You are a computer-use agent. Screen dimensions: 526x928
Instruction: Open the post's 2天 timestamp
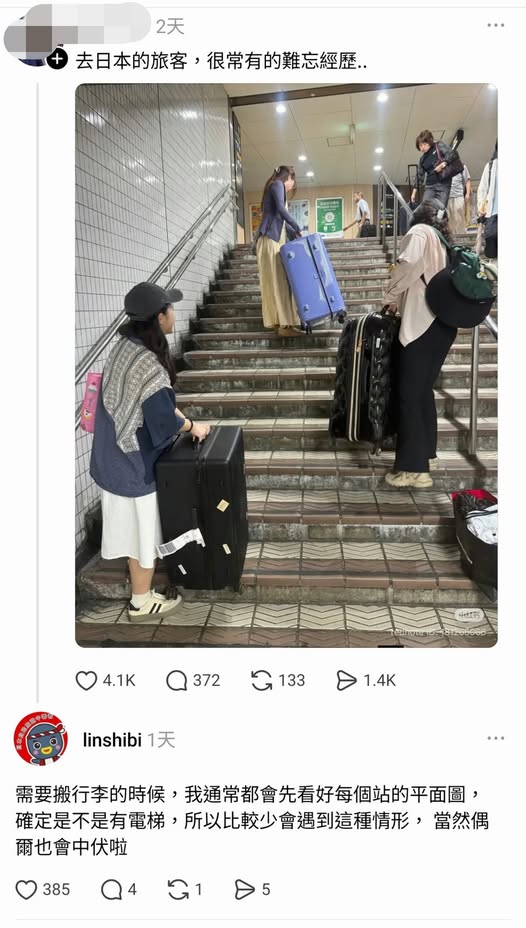170,26
